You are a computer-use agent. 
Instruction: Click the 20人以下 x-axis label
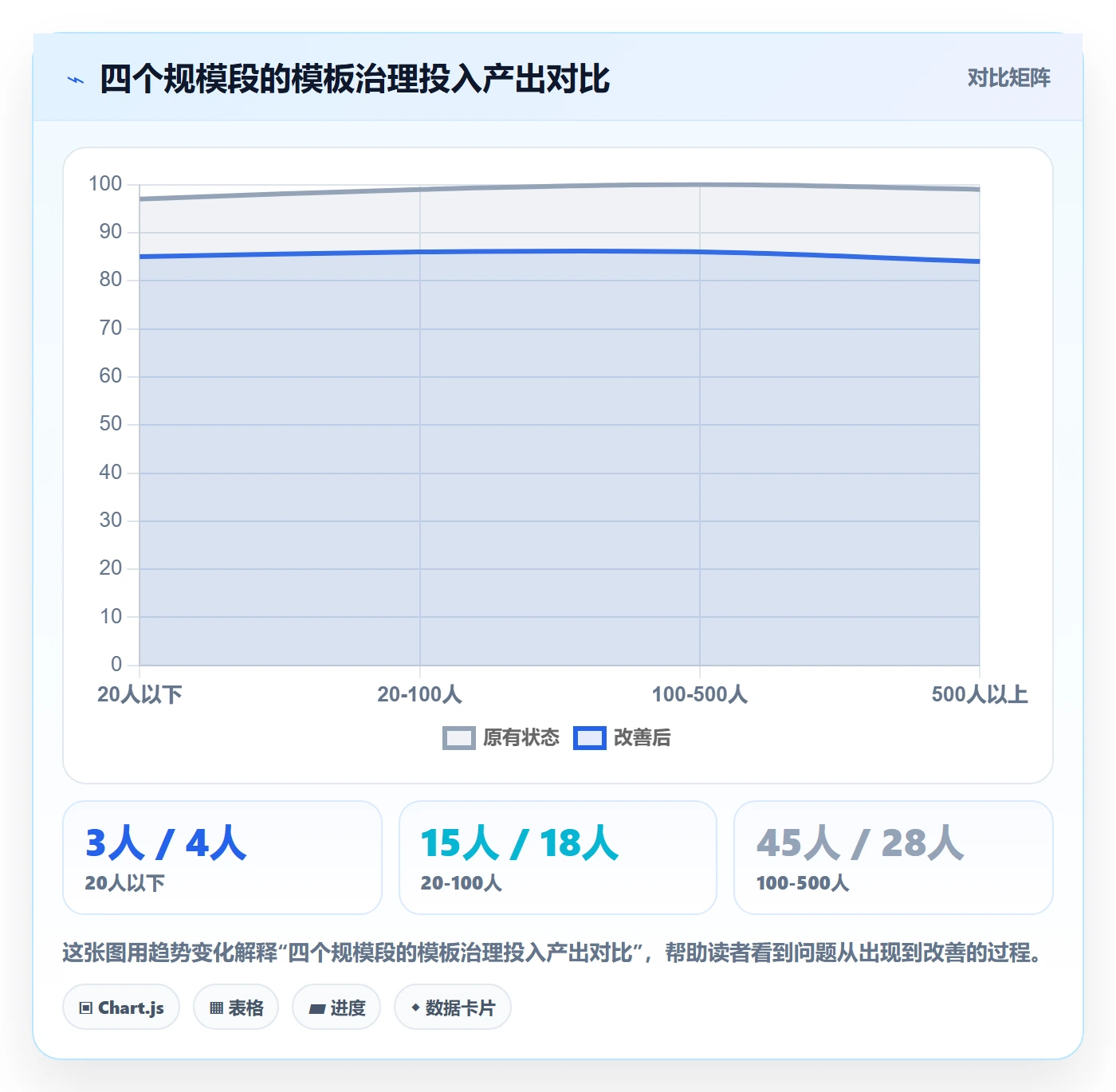139,694
